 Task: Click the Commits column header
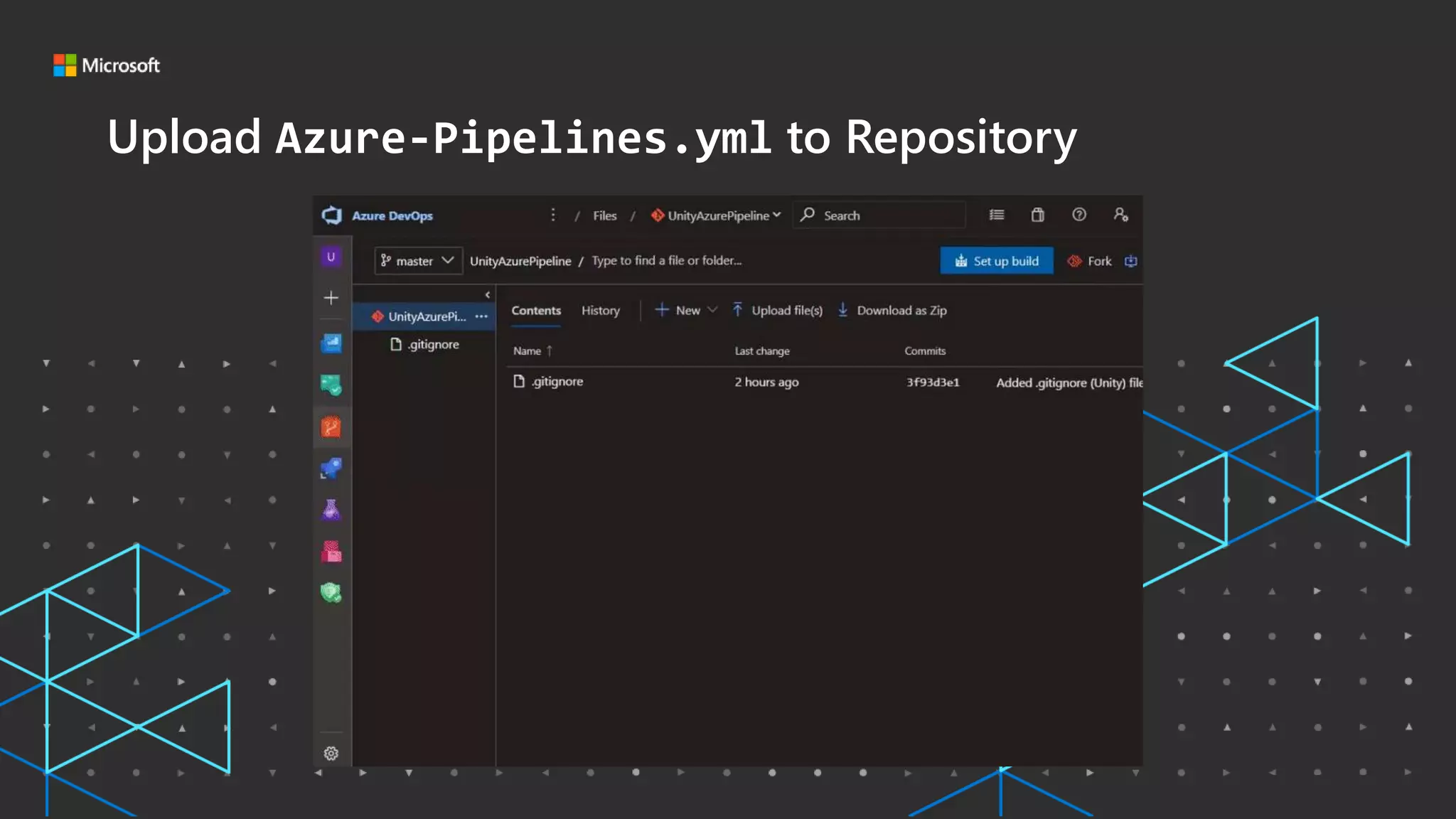pos(925,351)
